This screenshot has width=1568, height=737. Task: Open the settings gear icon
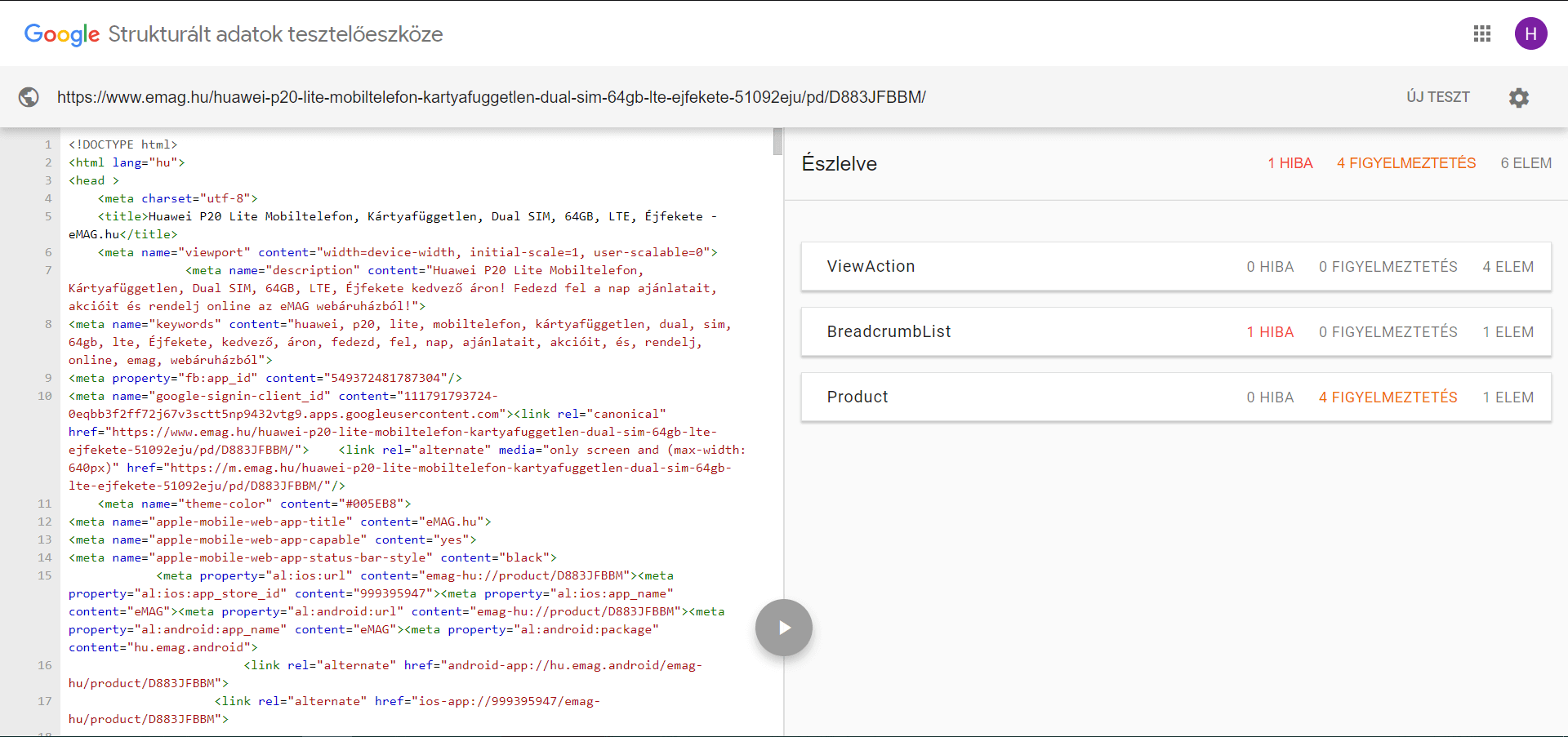tap(1518, 98)
